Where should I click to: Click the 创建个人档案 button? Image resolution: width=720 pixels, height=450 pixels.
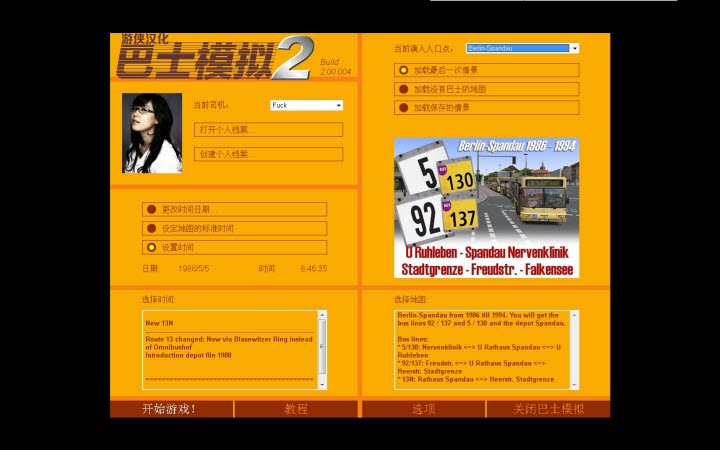(268, 154)
